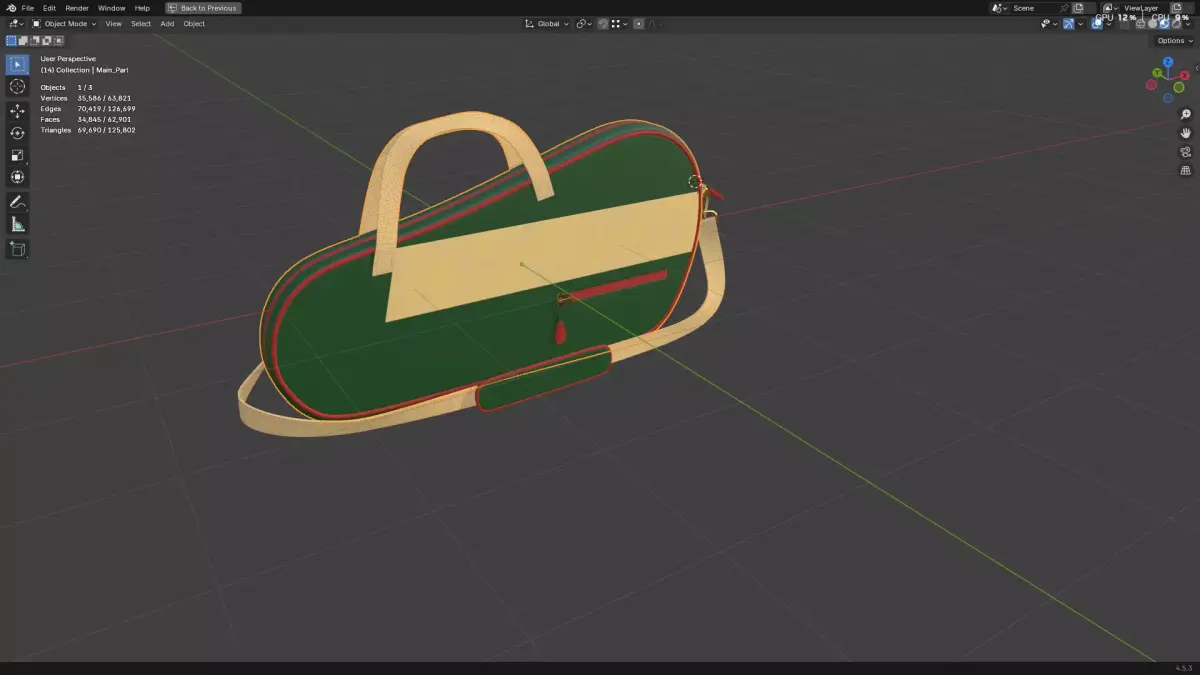Viewport: 1200px width, 675px height.
Task: Select the Measure tool
Action: [17, 224]
